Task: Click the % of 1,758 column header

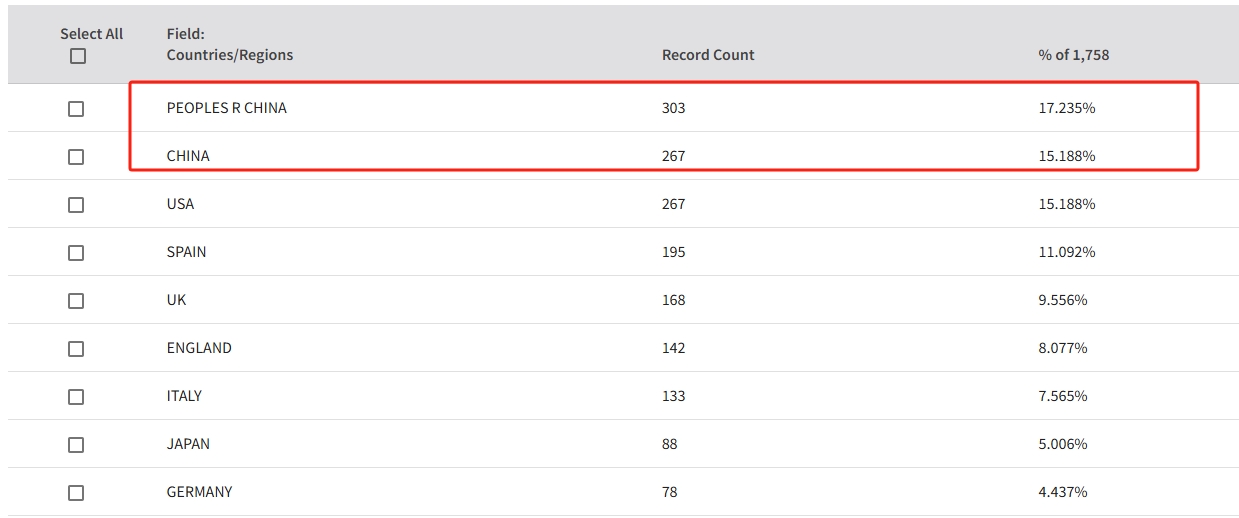Action: 1073,55
